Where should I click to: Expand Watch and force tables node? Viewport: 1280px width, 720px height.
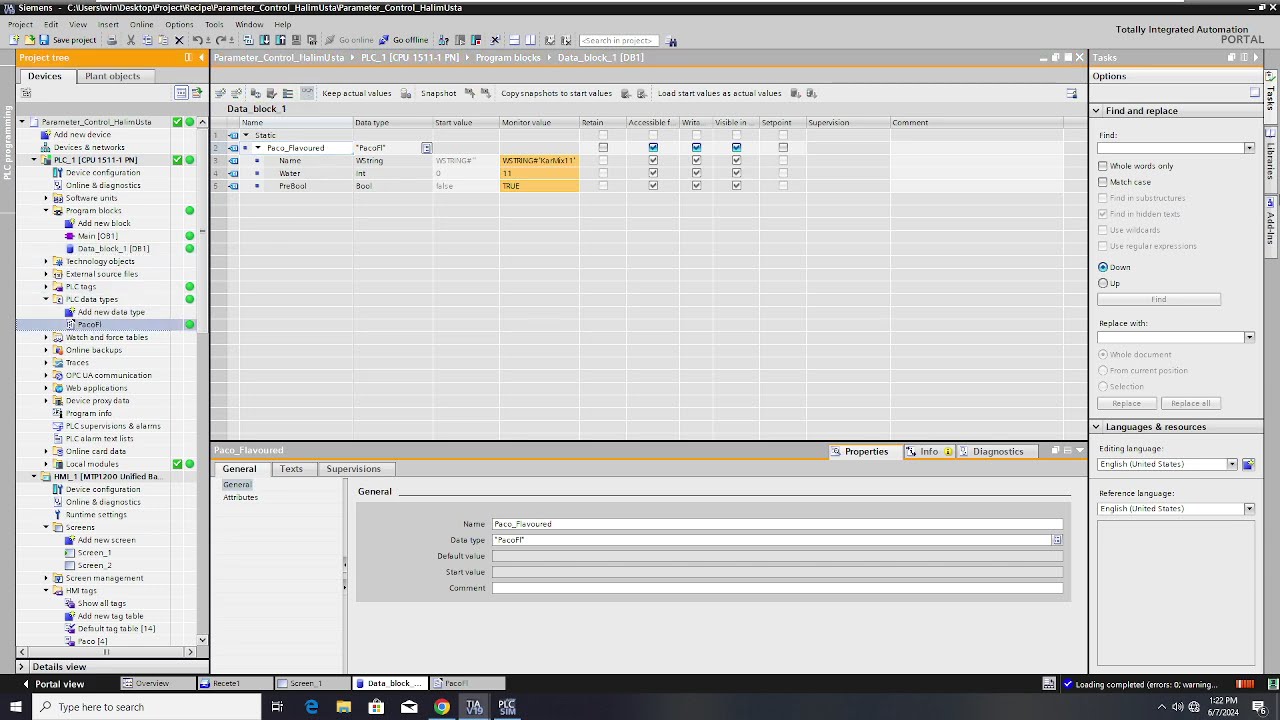46,337
